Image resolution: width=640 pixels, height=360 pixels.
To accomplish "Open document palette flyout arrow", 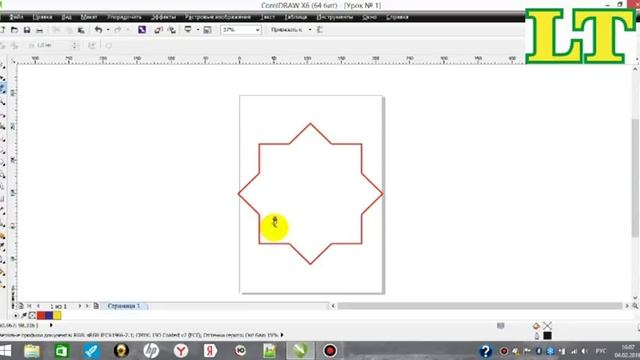I will point(16,316).
